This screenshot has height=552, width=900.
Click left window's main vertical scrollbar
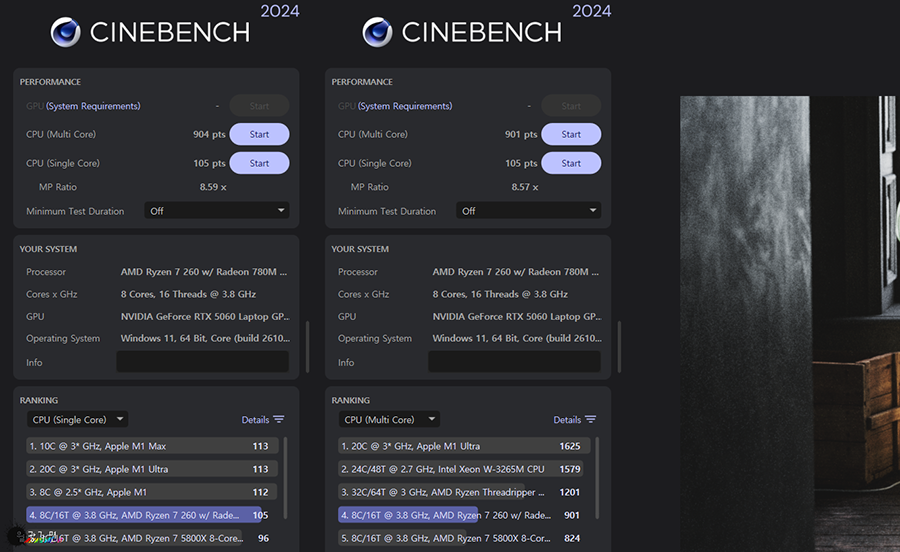pyautogui.click(x=308, y=347)
